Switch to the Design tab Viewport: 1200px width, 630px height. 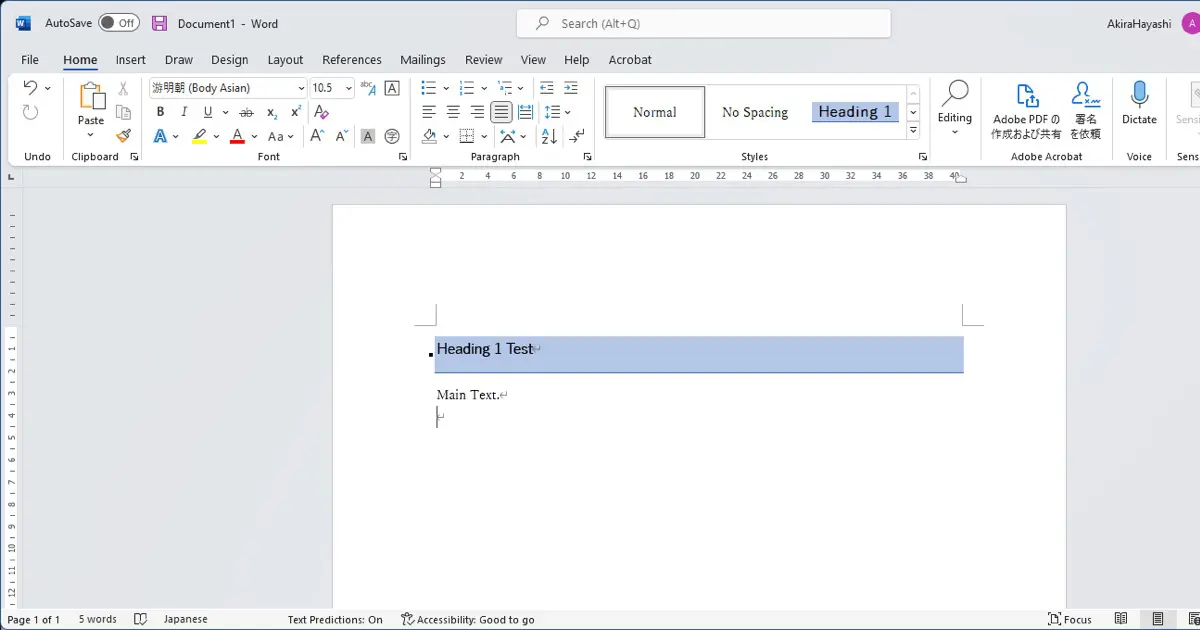point(229,60)
